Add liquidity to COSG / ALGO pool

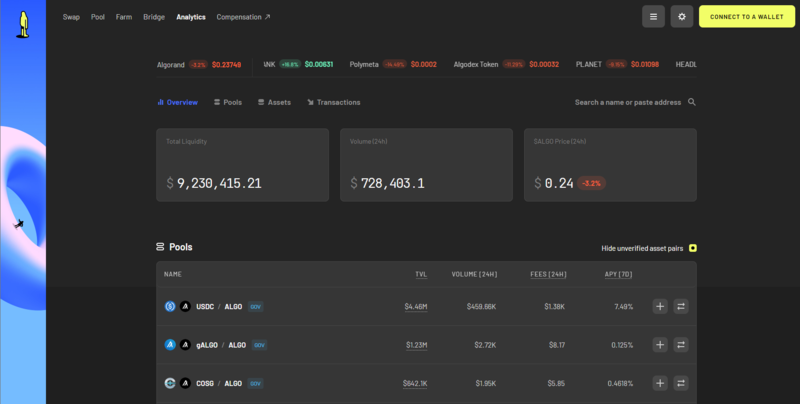tap(660, 383)
